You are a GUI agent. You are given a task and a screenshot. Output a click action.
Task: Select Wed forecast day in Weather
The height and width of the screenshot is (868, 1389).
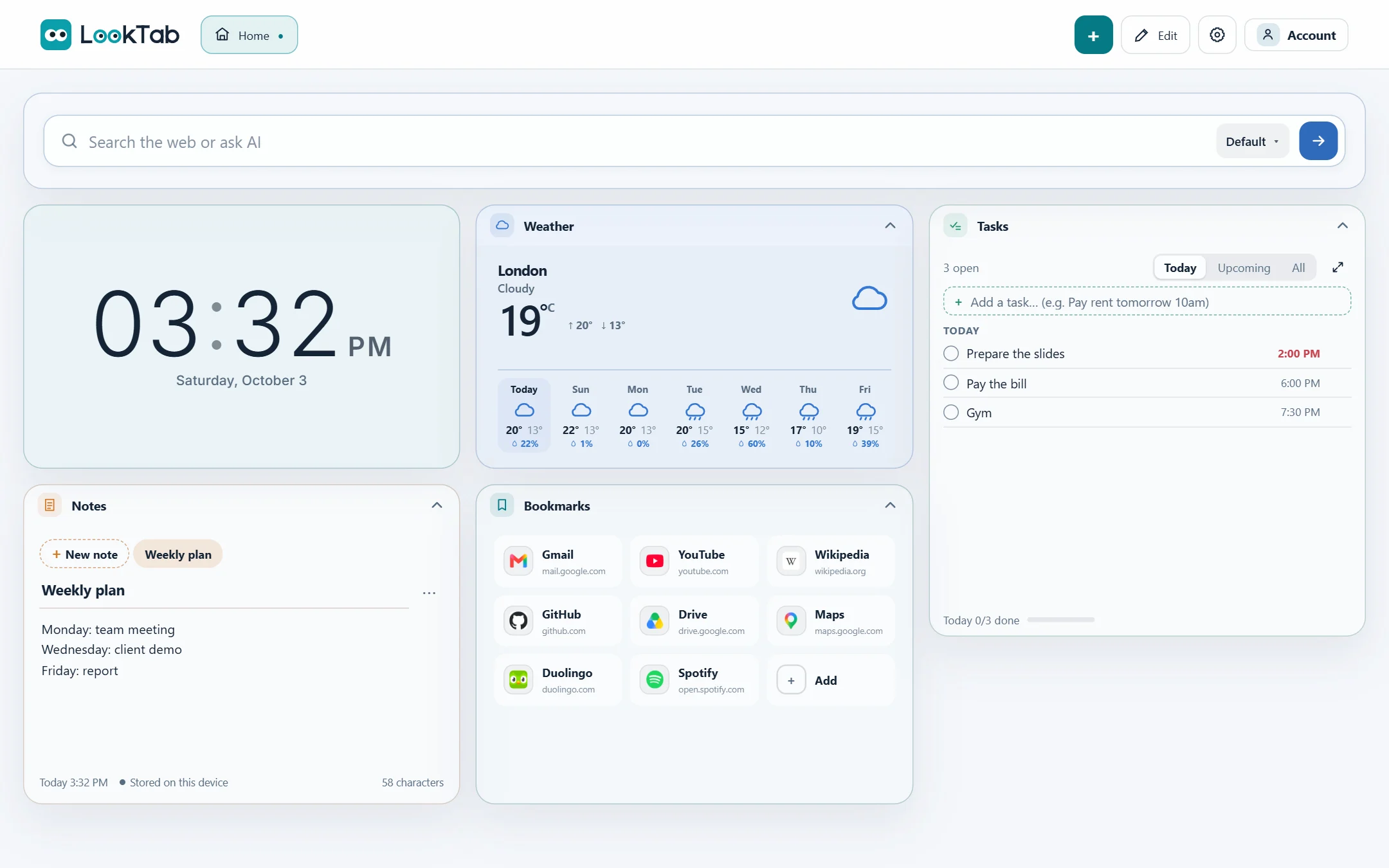coord(751,416)
